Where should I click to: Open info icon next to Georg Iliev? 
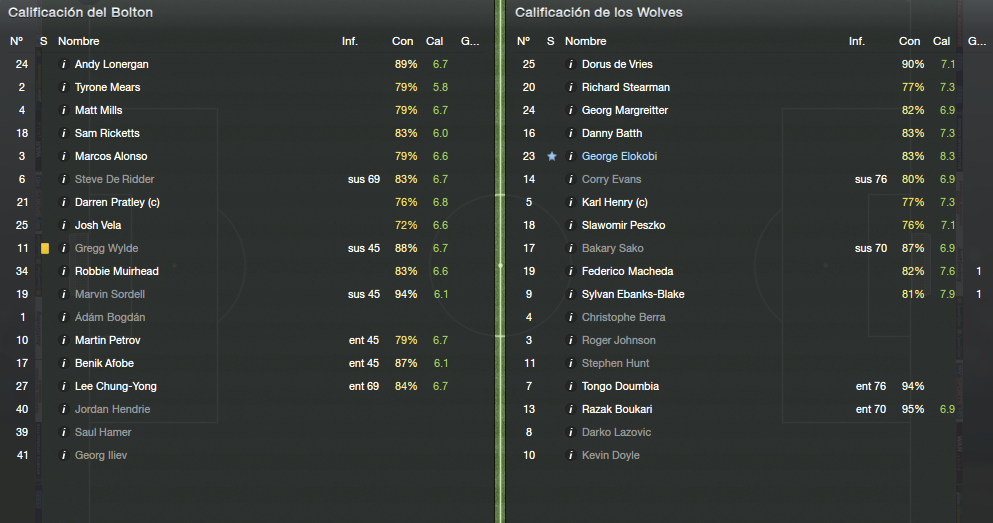point(63,455)
